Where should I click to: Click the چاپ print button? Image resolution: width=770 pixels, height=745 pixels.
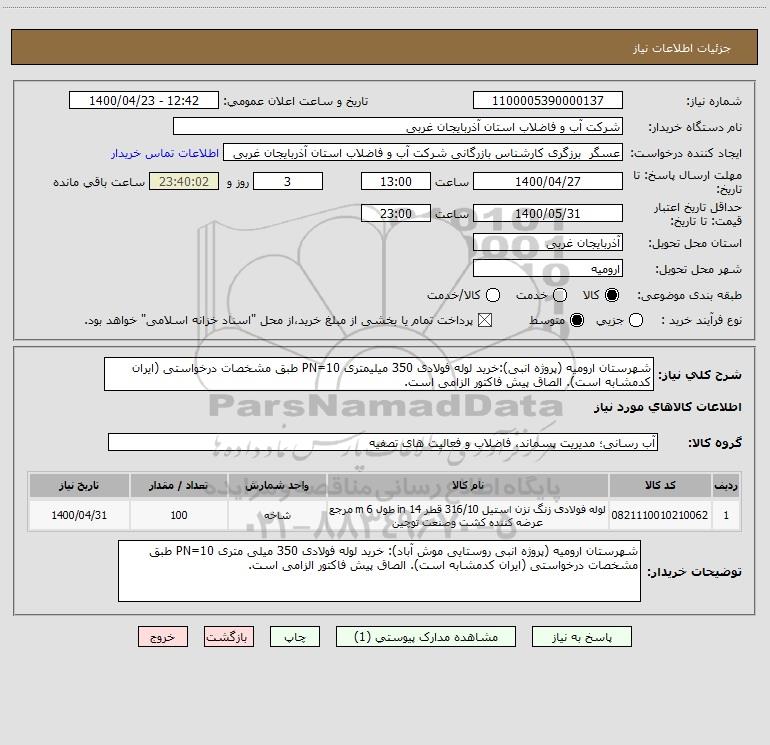(x=295, y=637)
